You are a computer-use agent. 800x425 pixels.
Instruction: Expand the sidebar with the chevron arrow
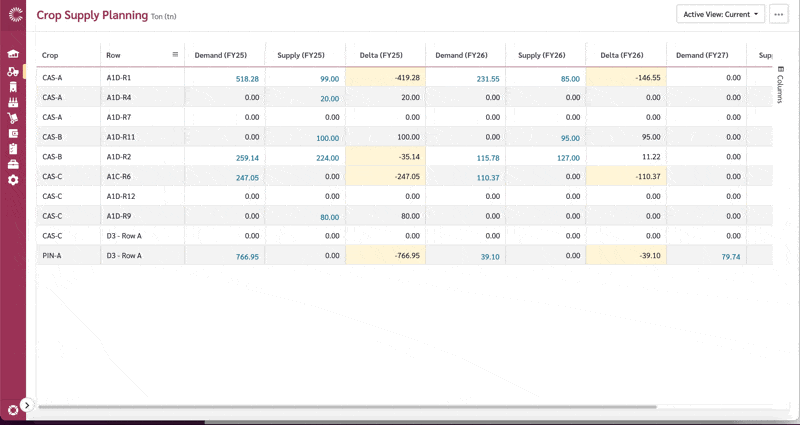(x=27, y=405)
